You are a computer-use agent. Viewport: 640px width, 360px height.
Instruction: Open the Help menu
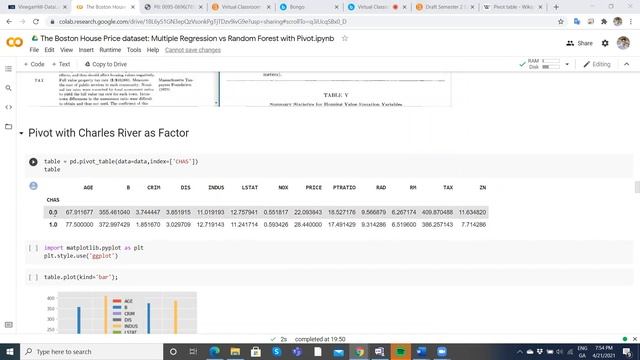point(153,50)
